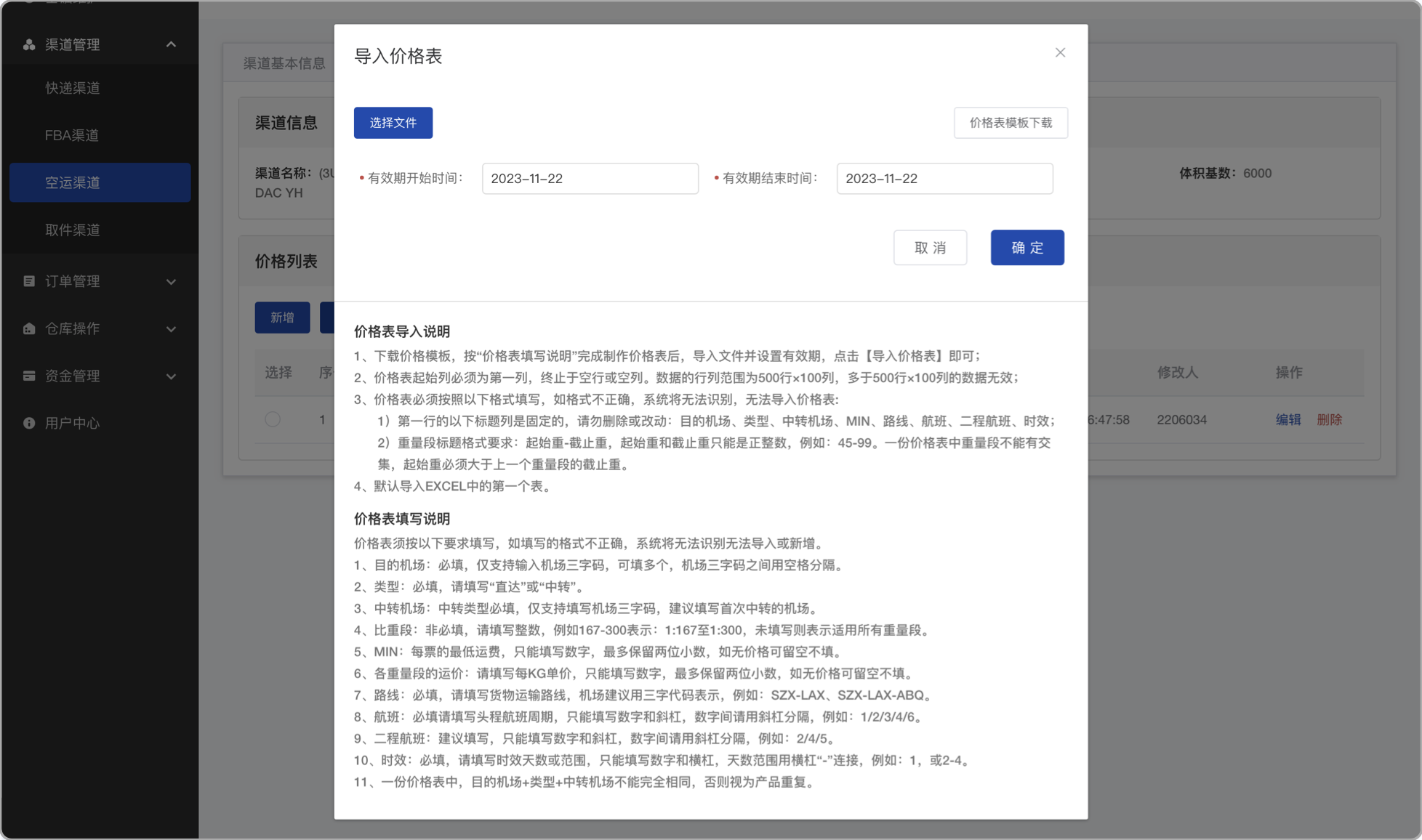Close the 导入价格表 dialog
Image resolution: width=1422 pixels, height=840 pixels.
1060,52
